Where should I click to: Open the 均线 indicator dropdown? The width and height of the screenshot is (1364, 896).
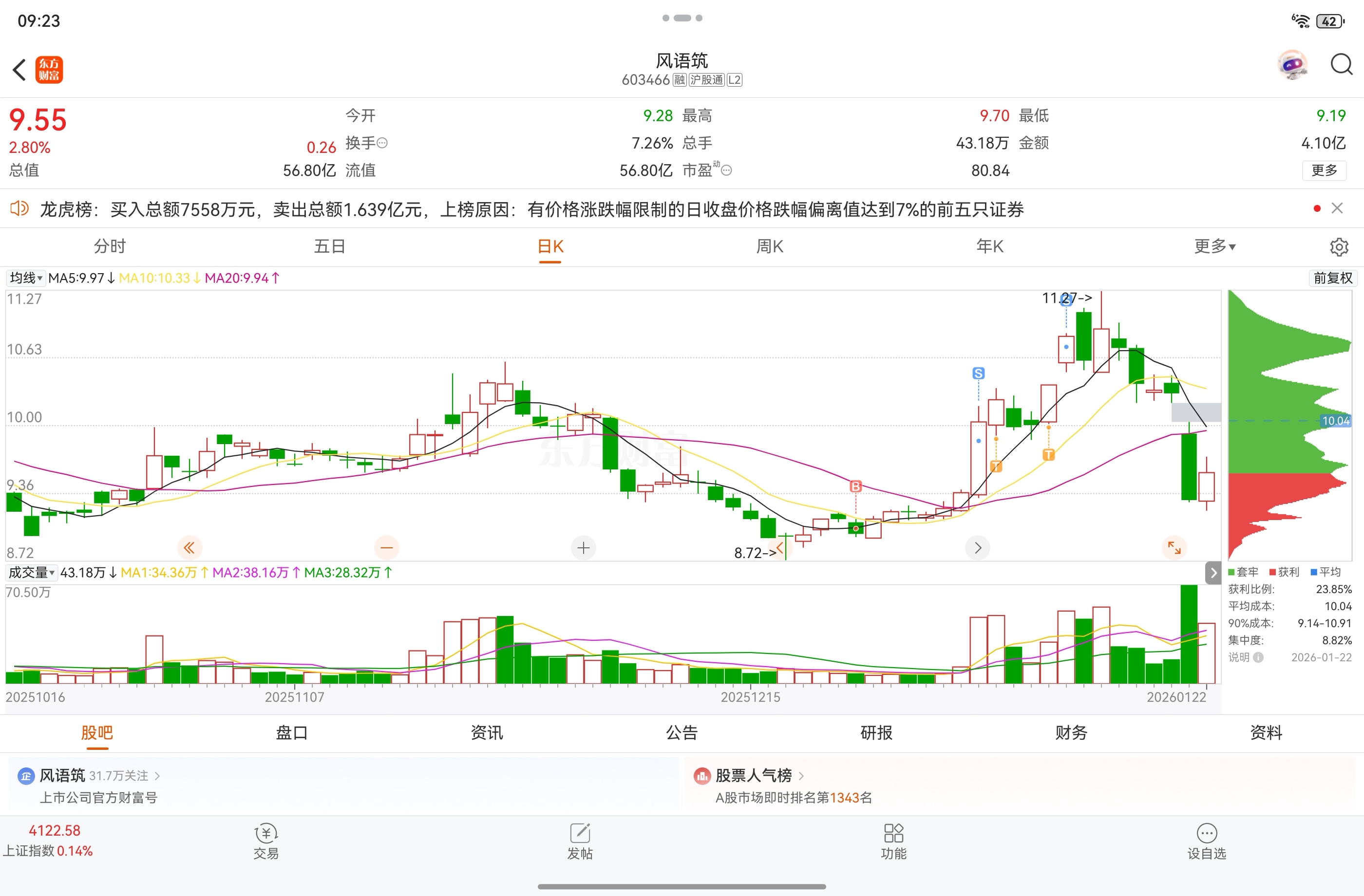26,279
